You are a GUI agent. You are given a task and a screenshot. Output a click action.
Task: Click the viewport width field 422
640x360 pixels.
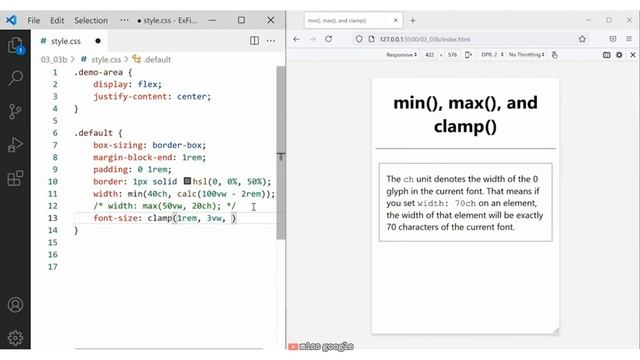pyautogui.click(x=429, y=55)
